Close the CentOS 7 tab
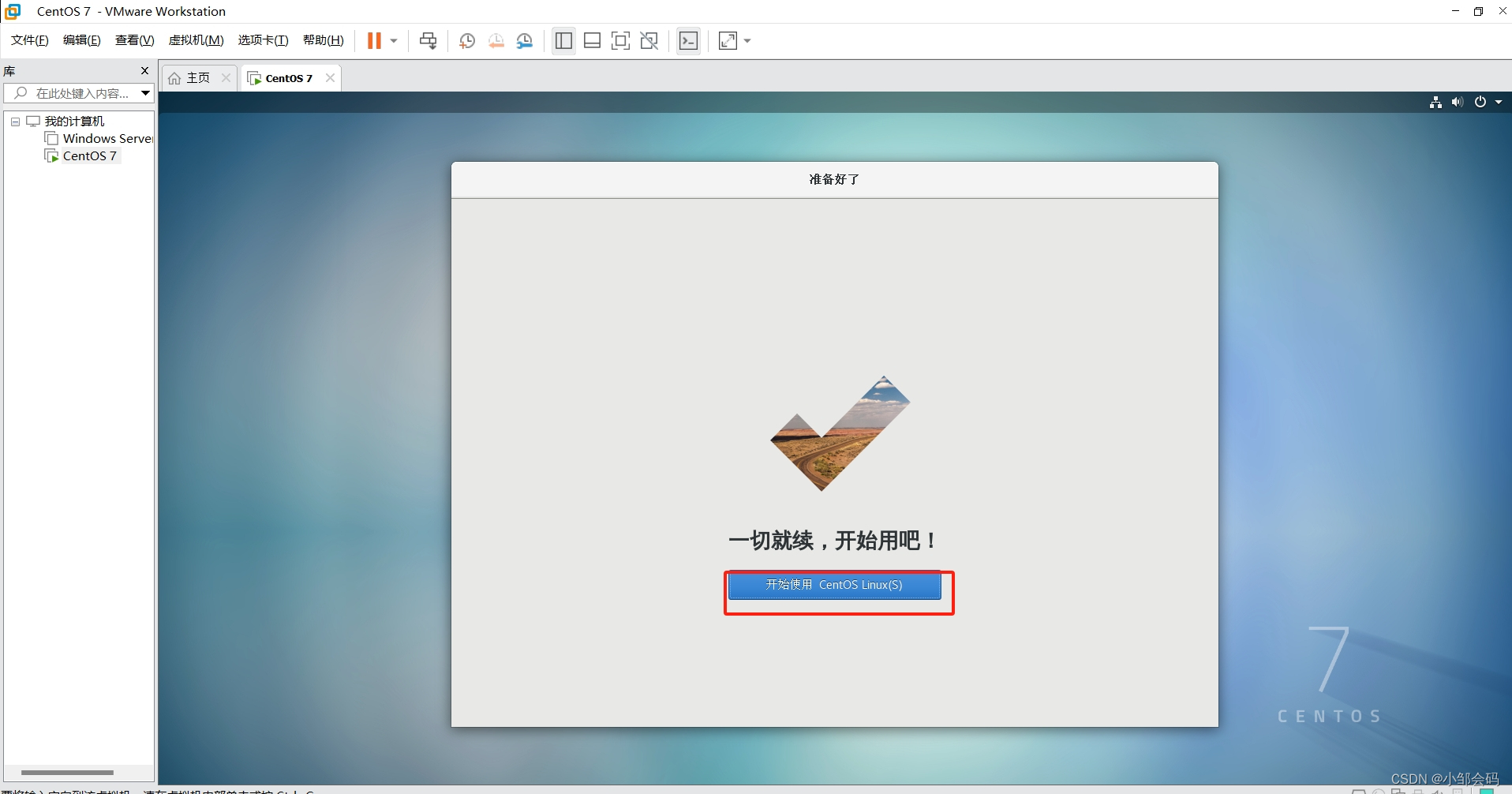This screenshot has height=794, width=1512. [x=330, y=78]
